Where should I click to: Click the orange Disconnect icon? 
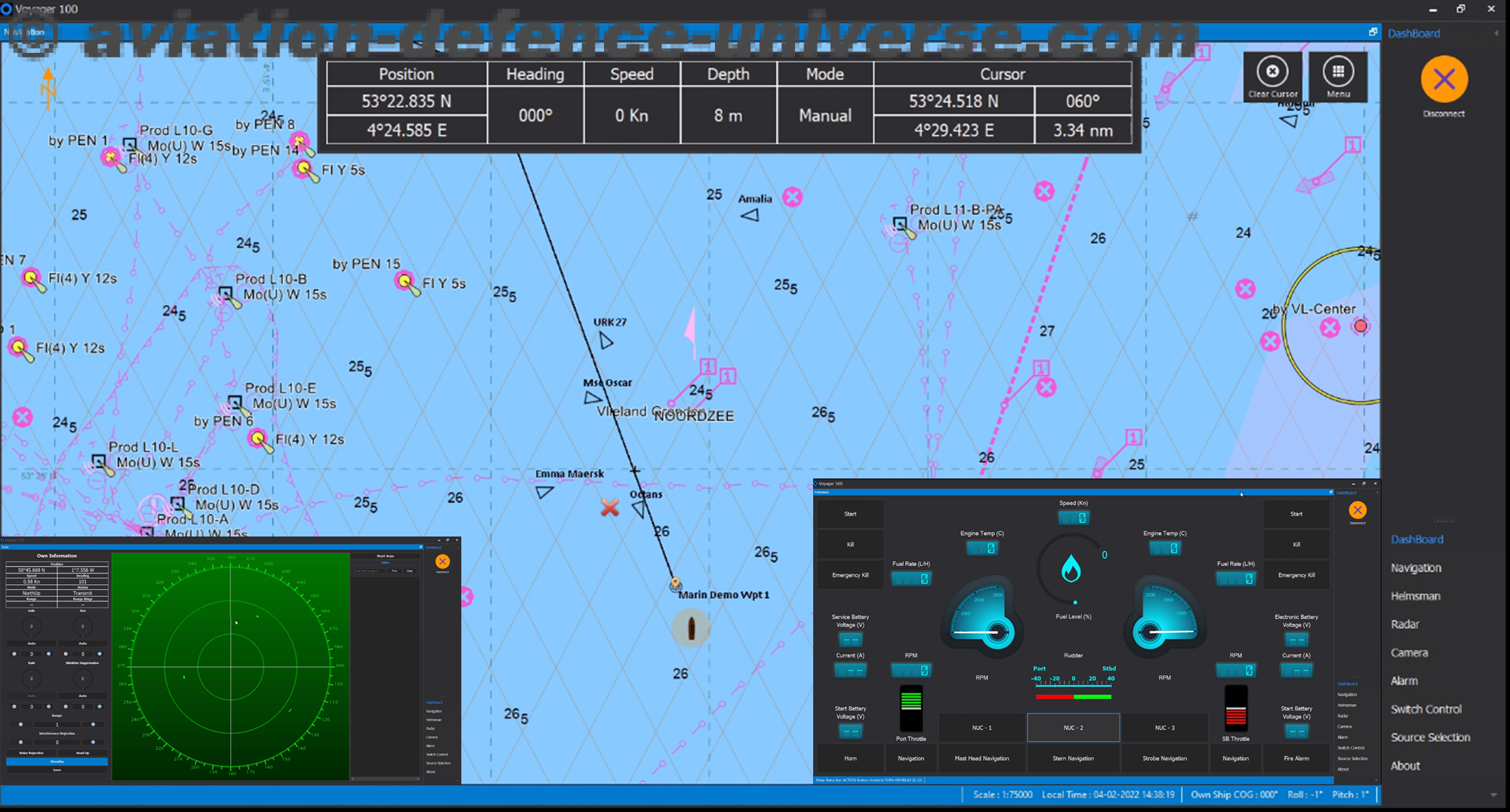tap(1444, 79)
